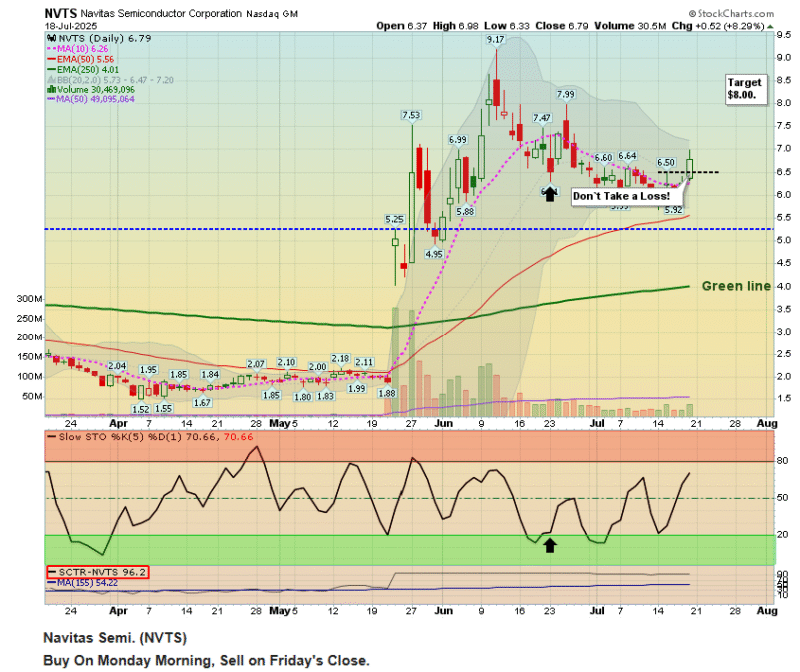Click the red EMA(50) line legend icon

(52, 58)
